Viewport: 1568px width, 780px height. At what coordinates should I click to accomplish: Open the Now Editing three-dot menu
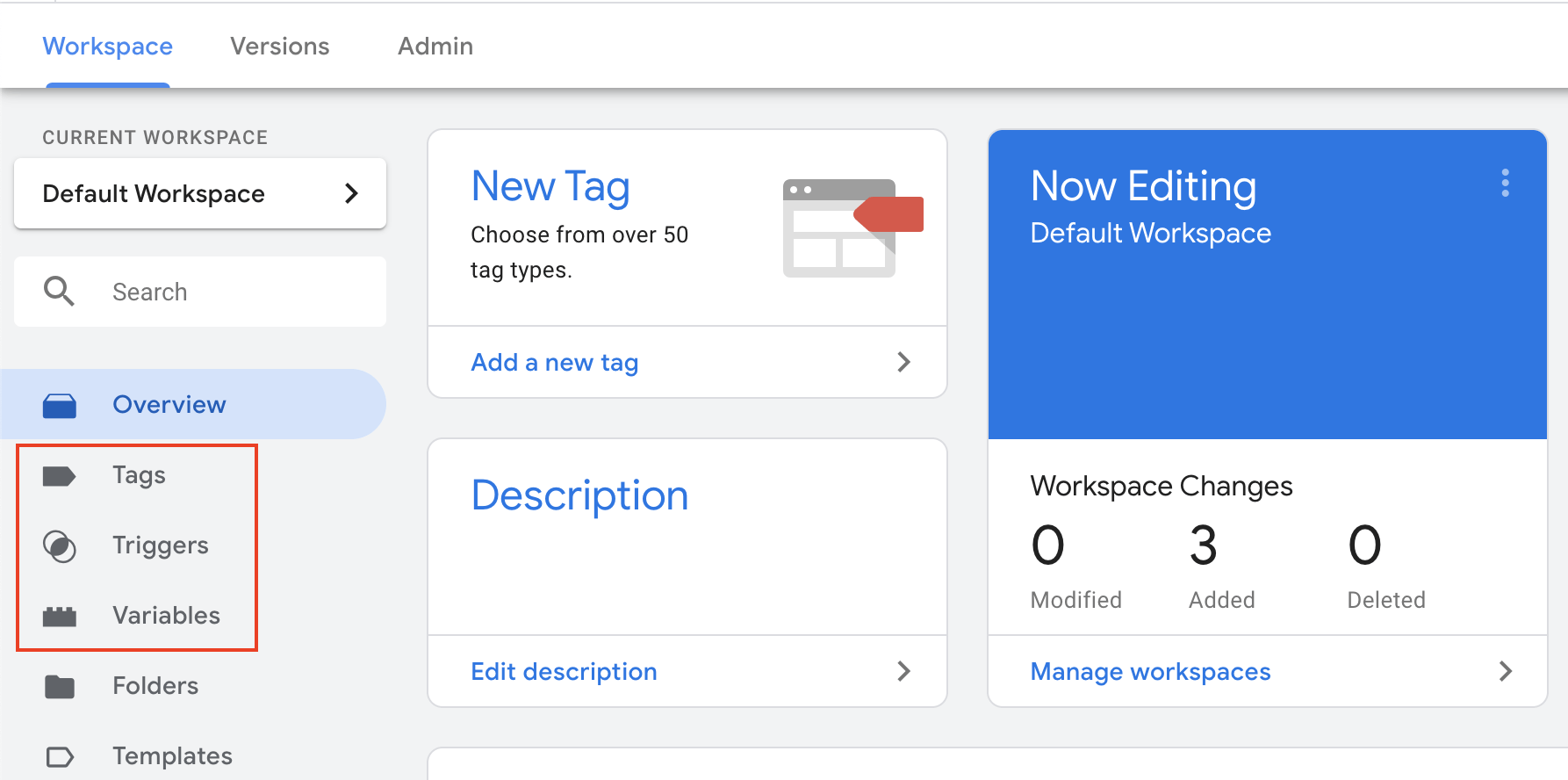tap(1505, 183)
